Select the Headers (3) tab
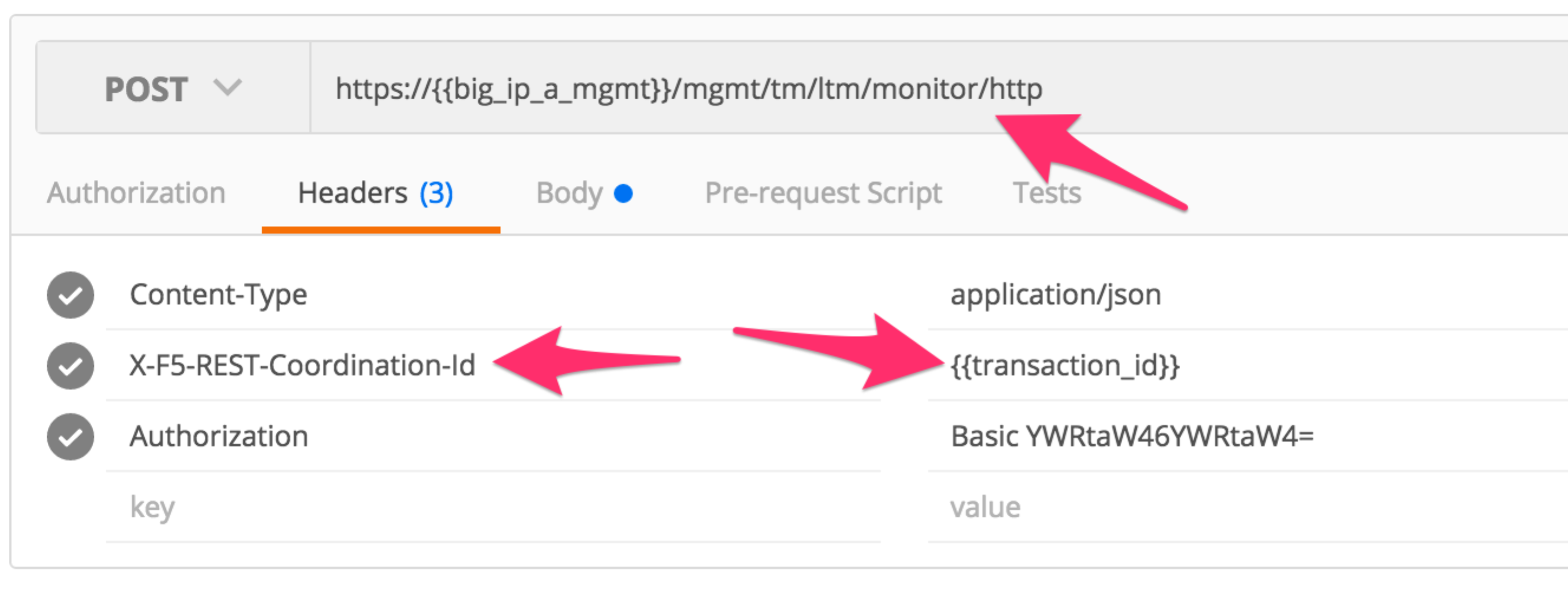 pos(375,194)
